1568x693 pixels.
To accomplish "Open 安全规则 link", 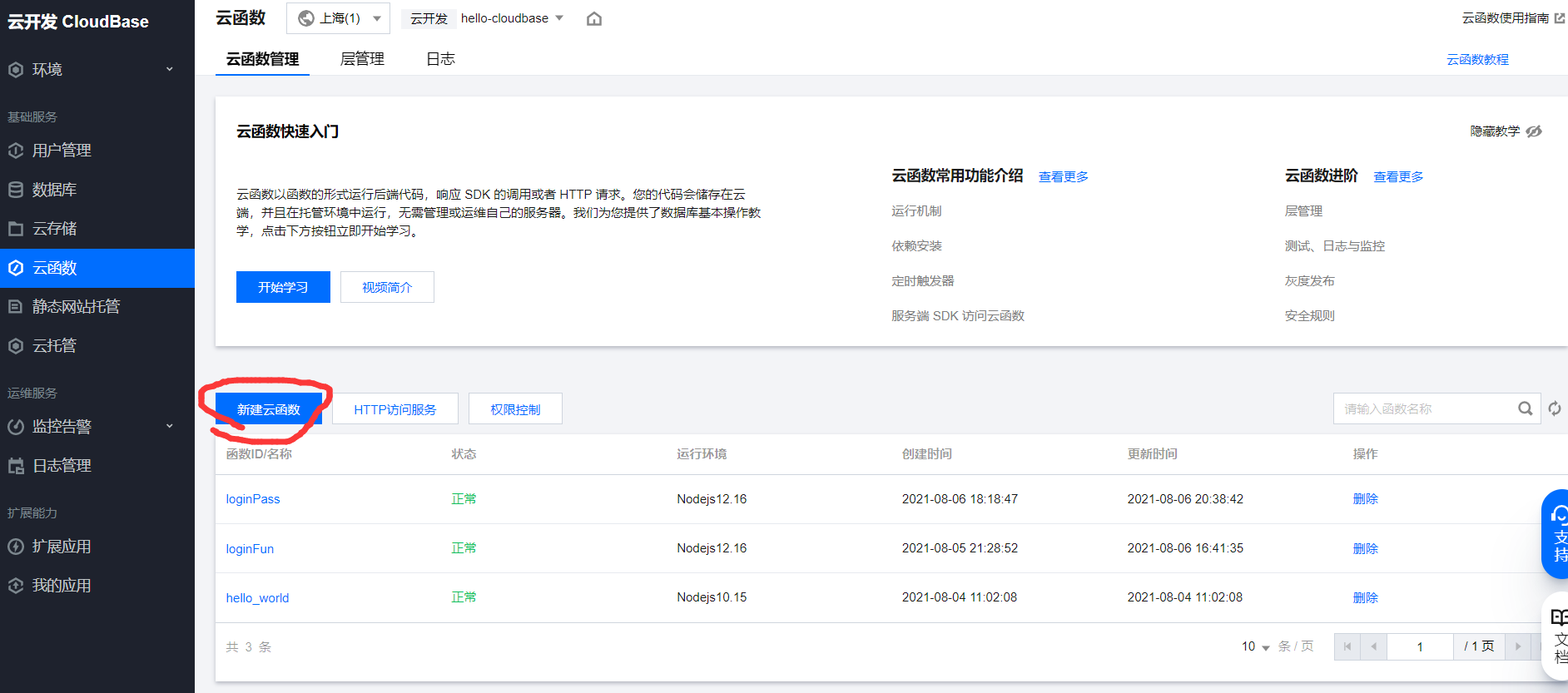I will click(1309, 316).
